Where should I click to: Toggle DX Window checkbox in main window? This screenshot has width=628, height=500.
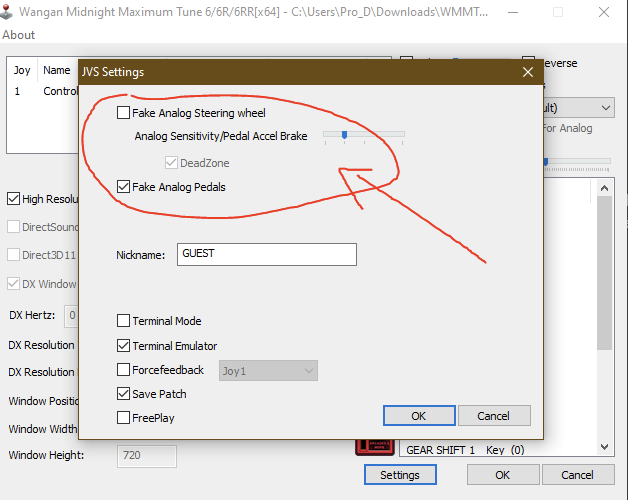(x=14, y=284)
